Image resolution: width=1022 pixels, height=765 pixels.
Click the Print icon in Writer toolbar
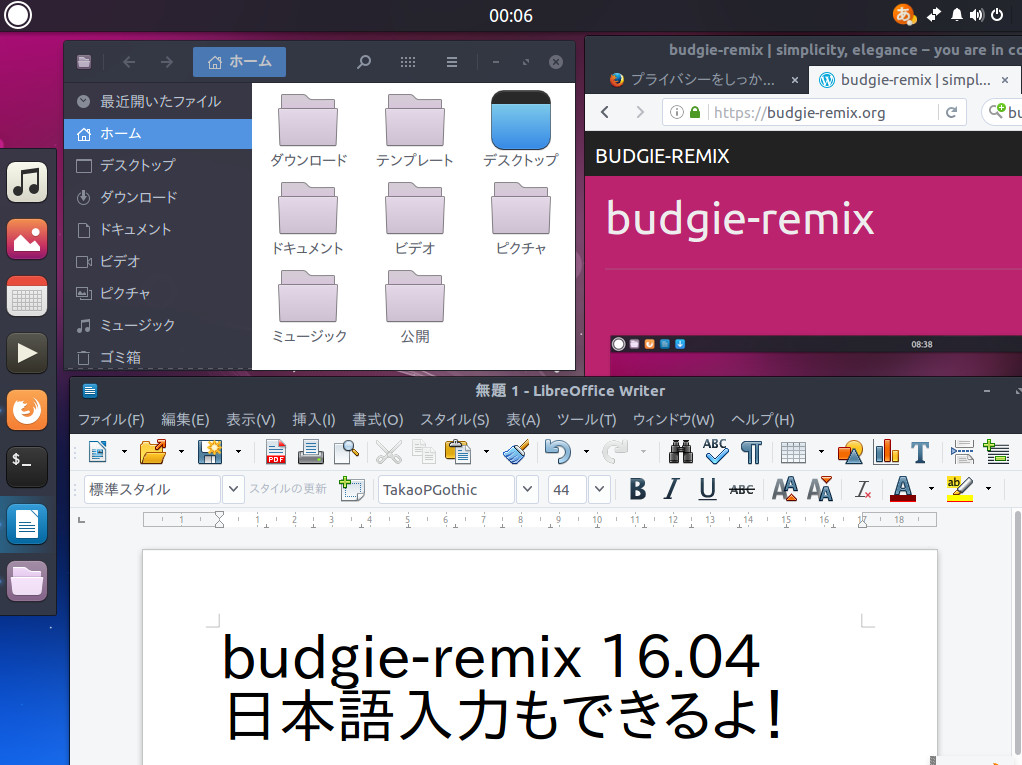310,452
